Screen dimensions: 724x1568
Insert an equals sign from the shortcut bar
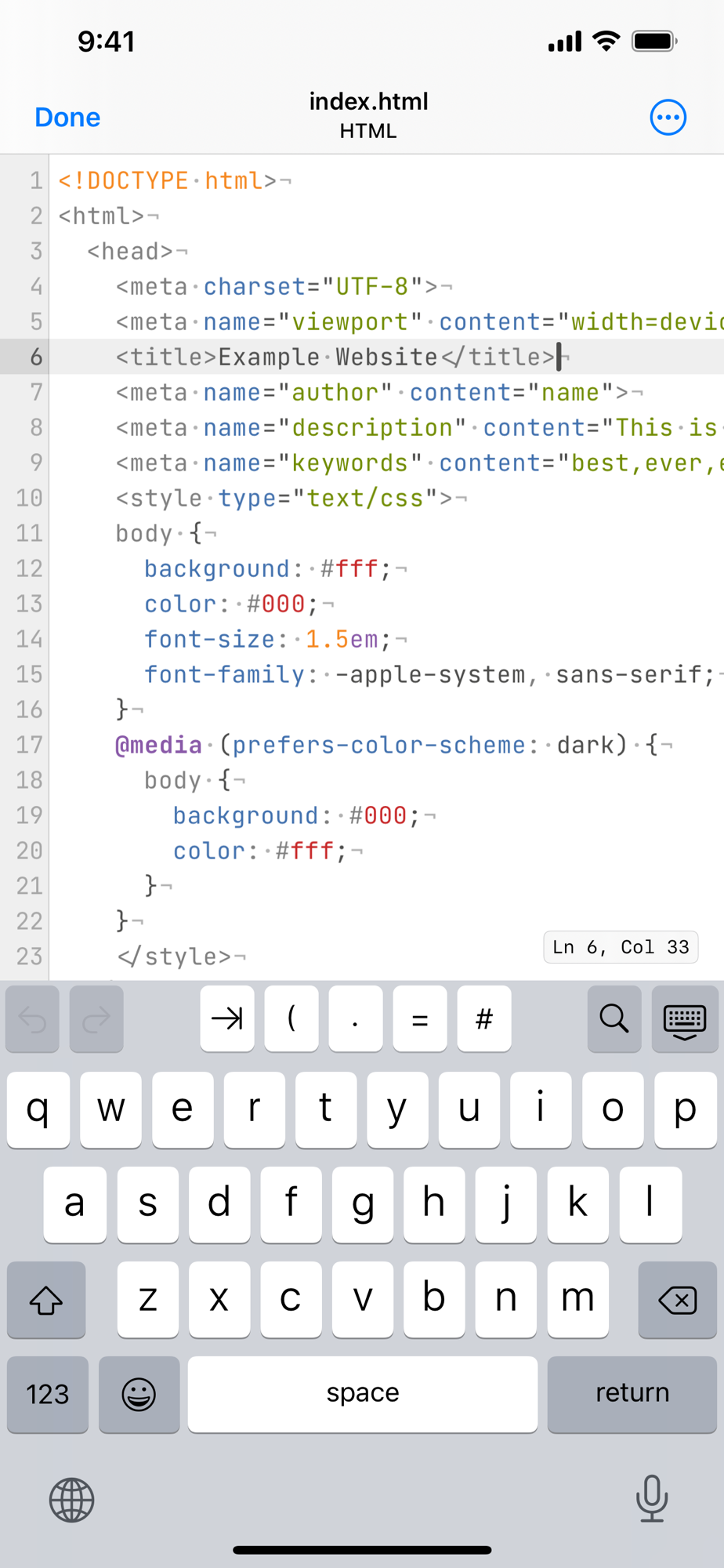pyautogui.click(x=420, y=1019)
